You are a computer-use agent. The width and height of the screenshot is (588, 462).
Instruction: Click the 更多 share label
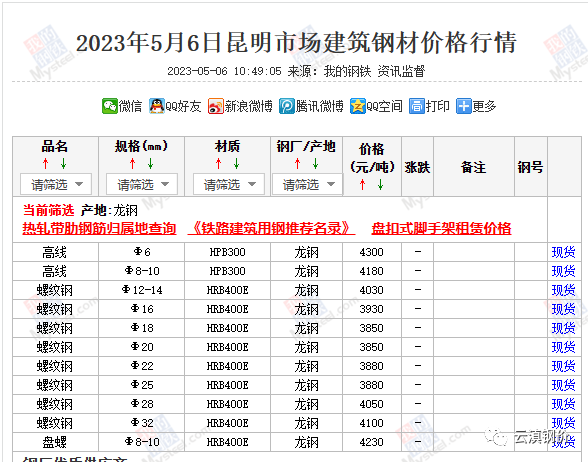[x=484, y=106]
